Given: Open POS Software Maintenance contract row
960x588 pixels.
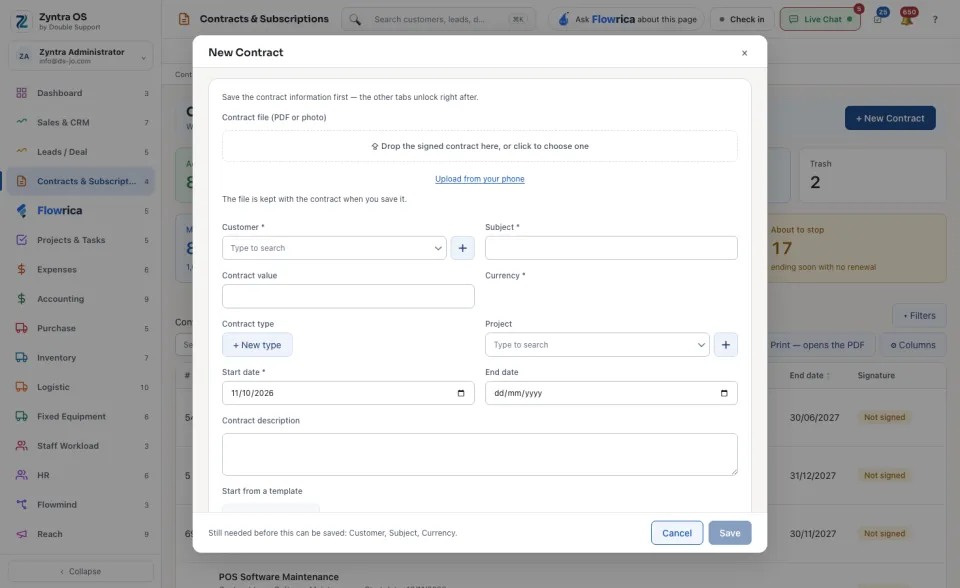Looking at the screenshot, I should point(279,577).
